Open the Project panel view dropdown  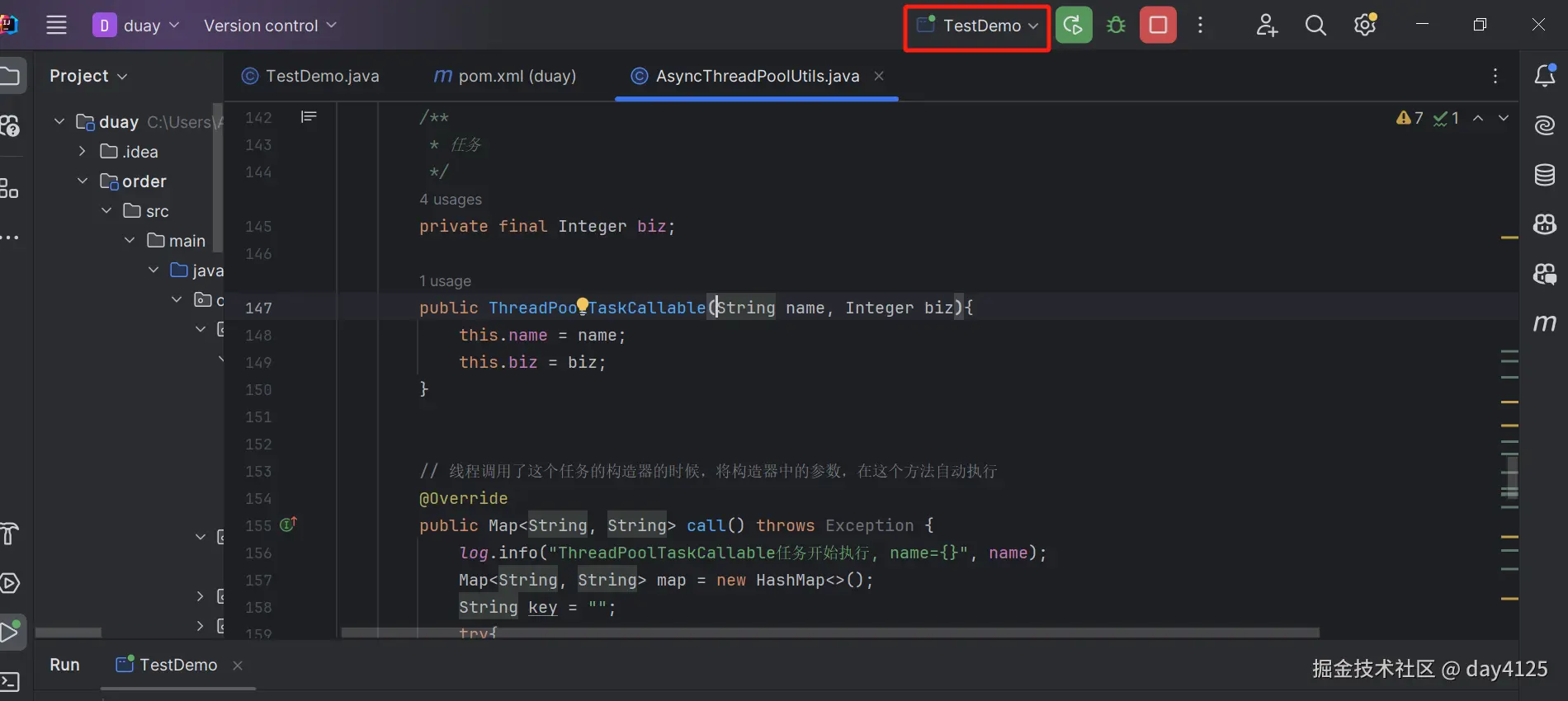[x=88, y=76]
